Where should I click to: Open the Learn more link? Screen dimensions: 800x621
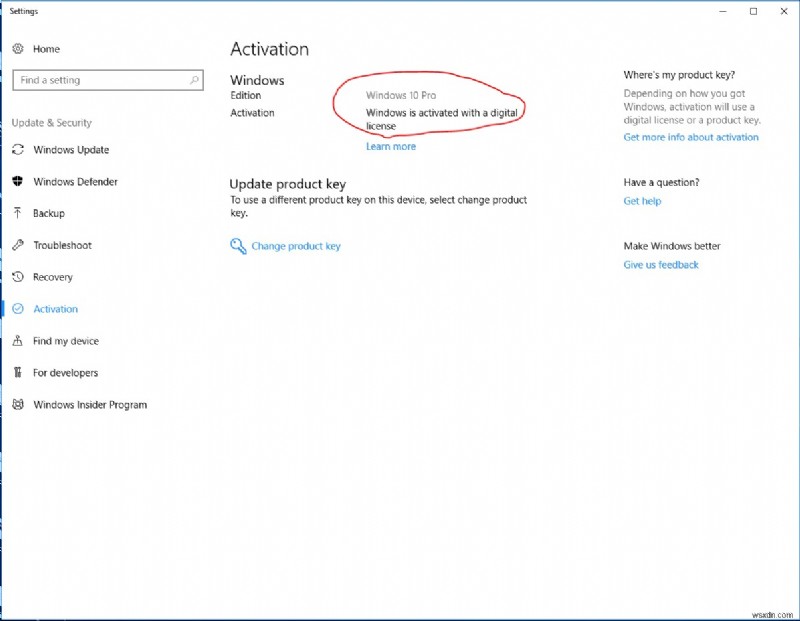390,147
